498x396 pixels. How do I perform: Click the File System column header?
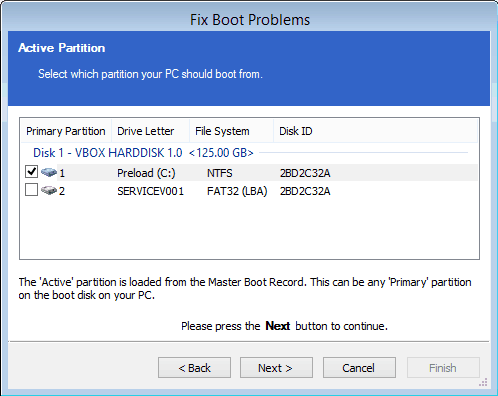pos(231,131)
